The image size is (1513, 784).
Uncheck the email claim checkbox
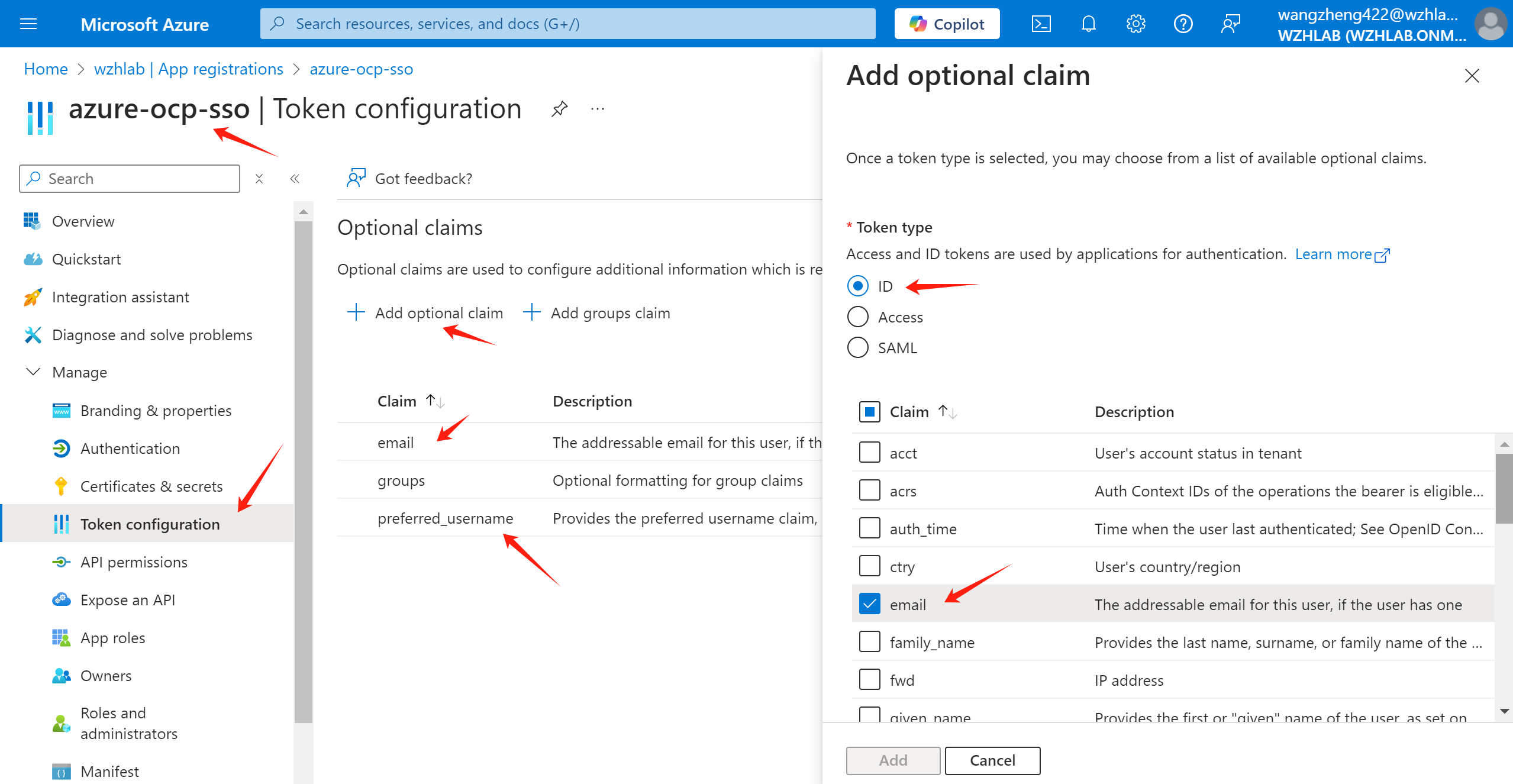coord(869,604)
